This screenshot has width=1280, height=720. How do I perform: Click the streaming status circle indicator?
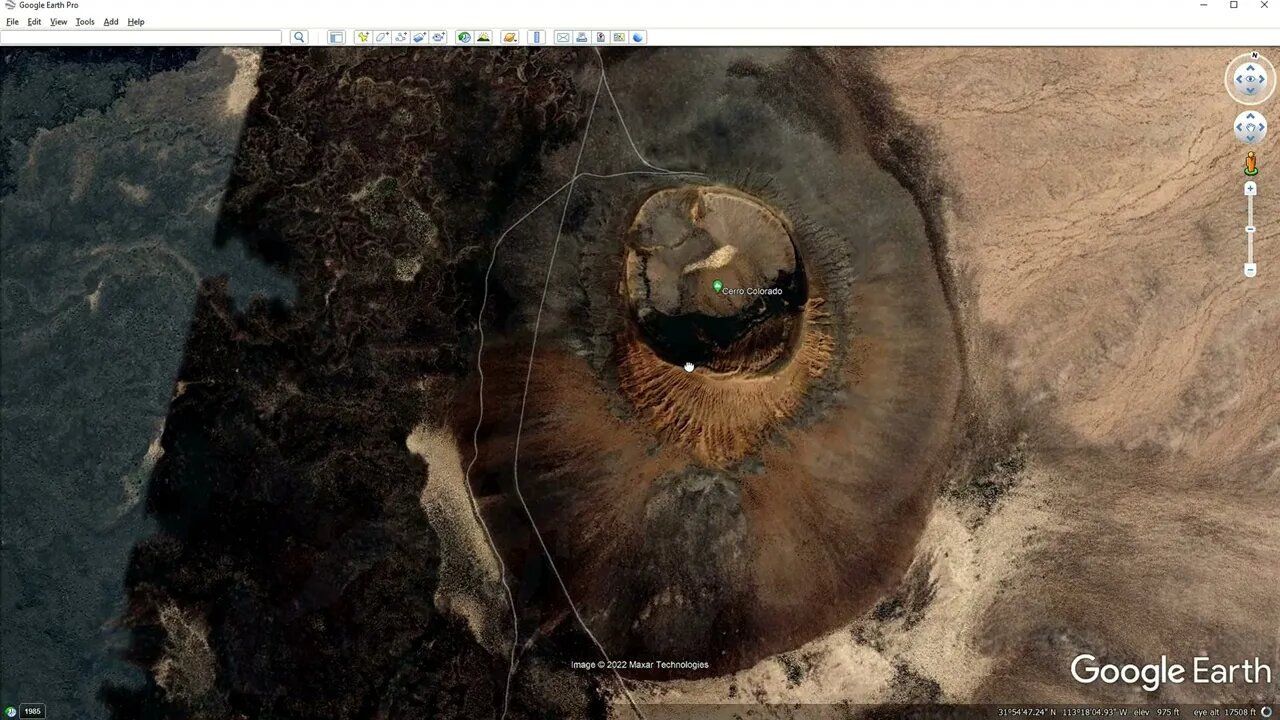[1268, 712]
